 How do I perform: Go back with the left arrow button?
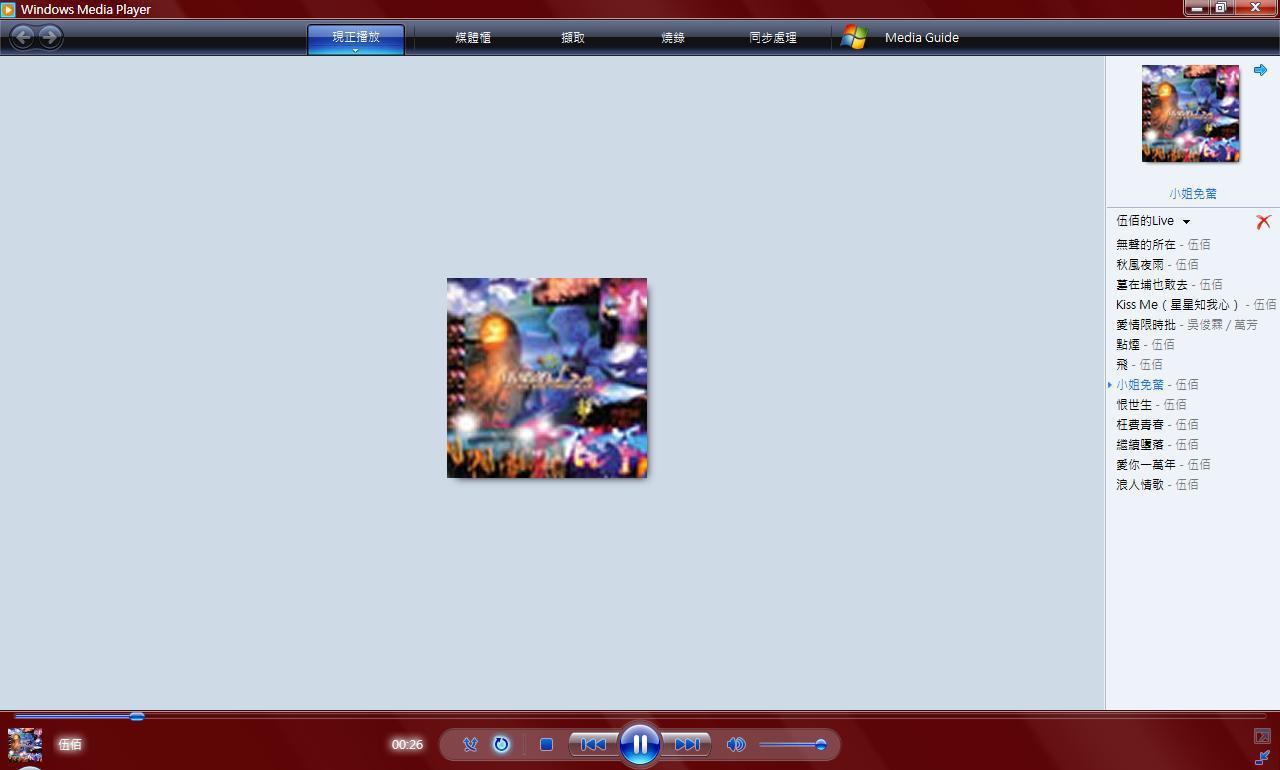[22, 37]
